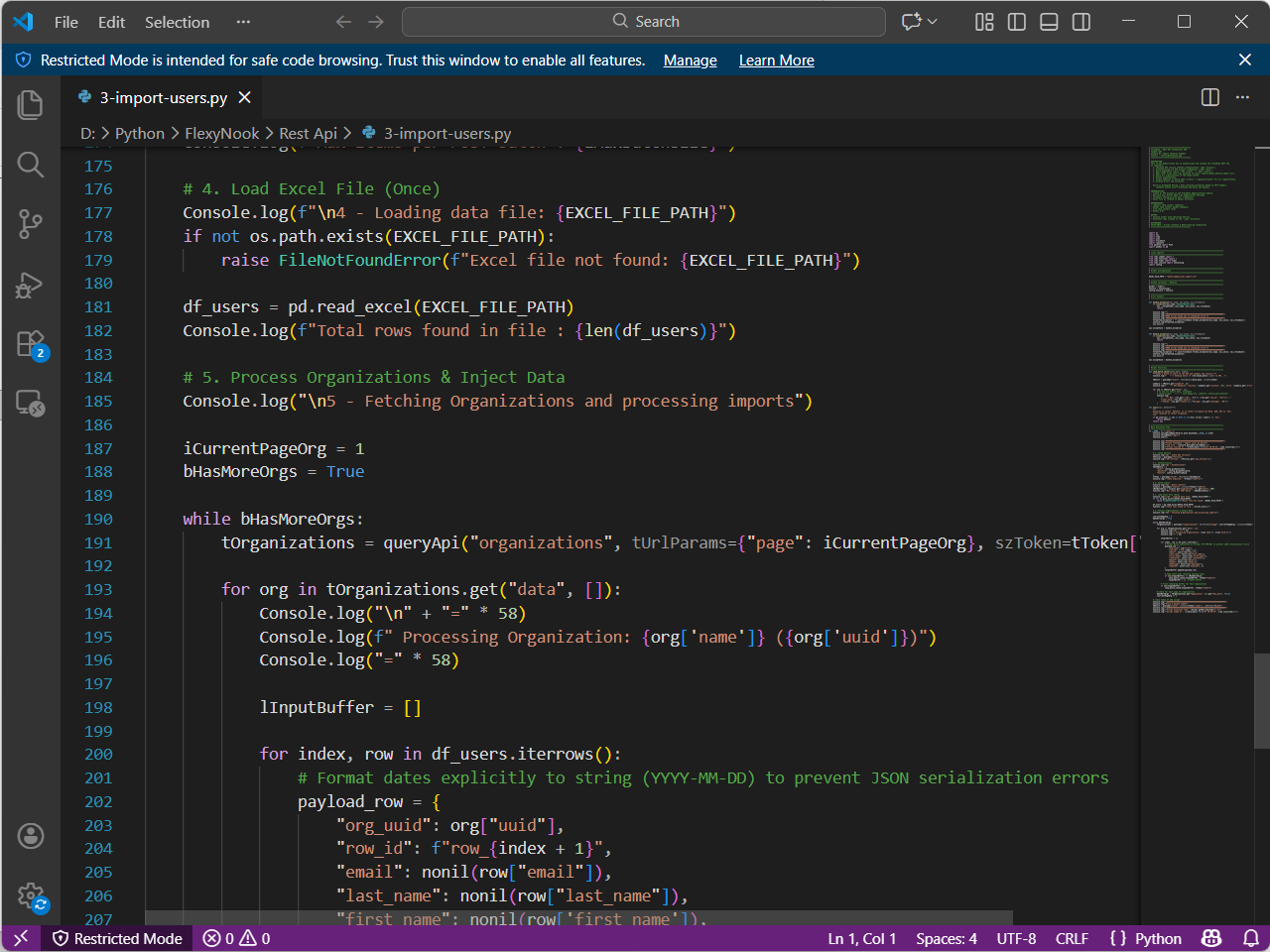Open the Python breadcrumb folder dropdown

[140, 133]
